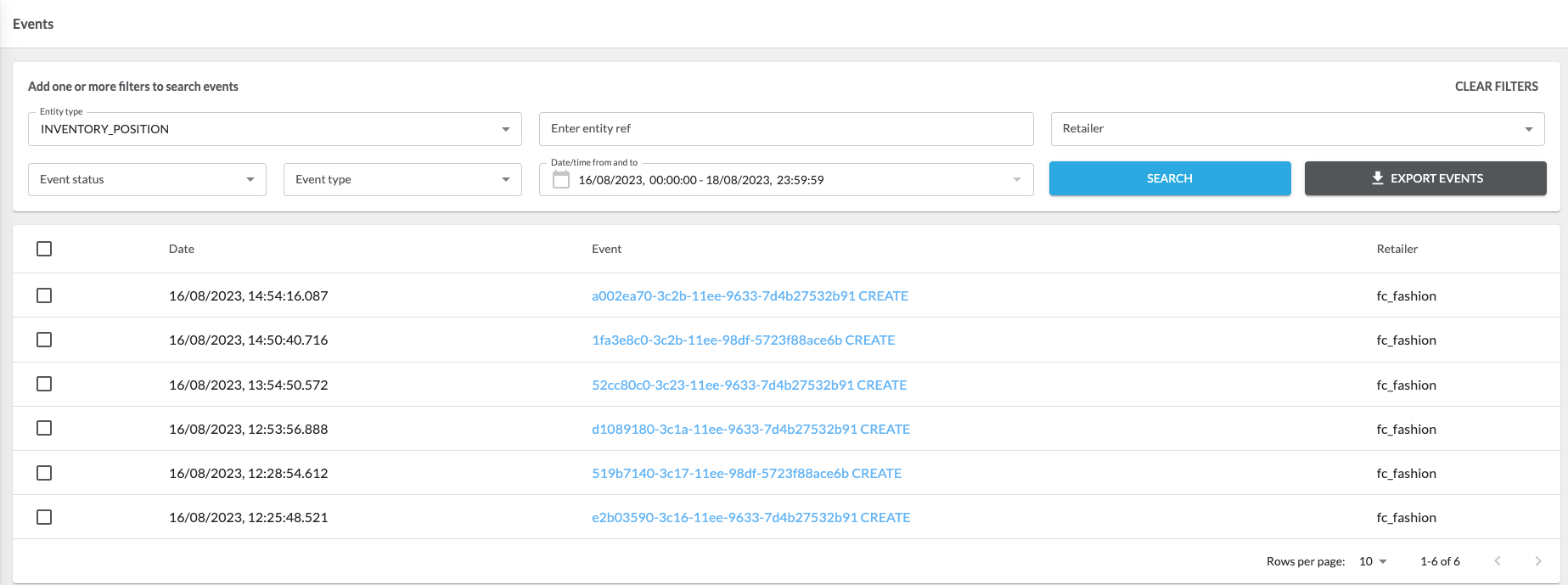Expand the date/time range picker arrow
This screenshot has height=585, width=1568.
tap(1016, 179)
